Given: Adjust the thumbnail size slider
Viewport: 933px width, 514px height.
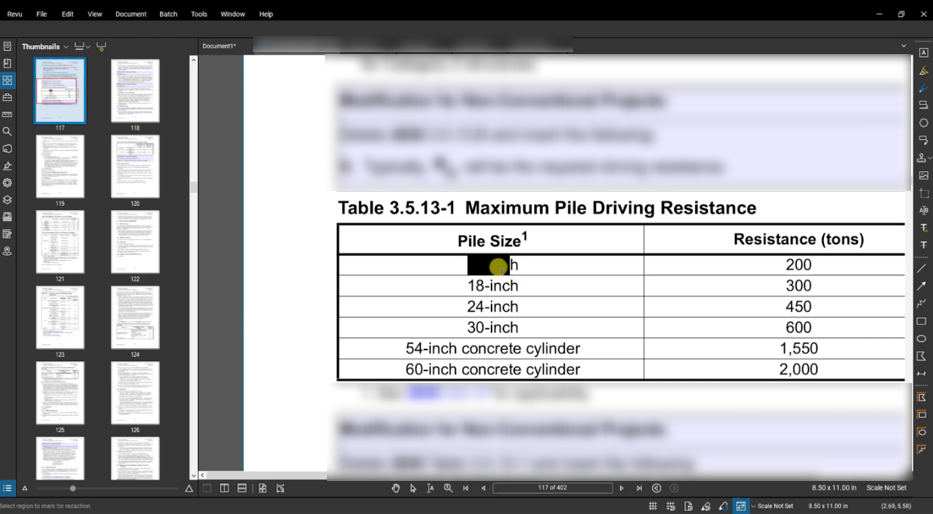Looking at the screenshot, I should coord(73,488).
